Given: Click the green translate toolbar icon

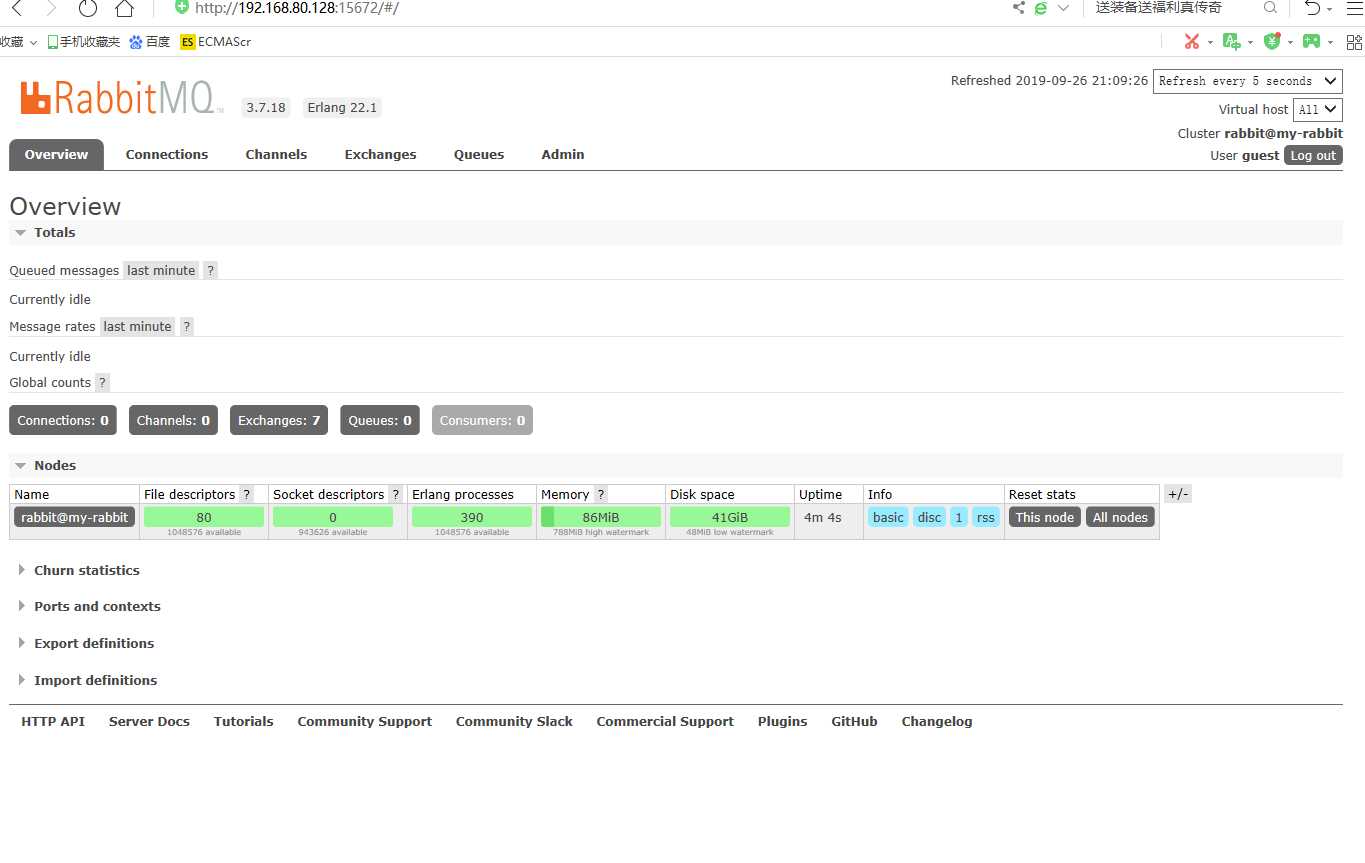Looking at the screenshot, I should point(1232,41).
